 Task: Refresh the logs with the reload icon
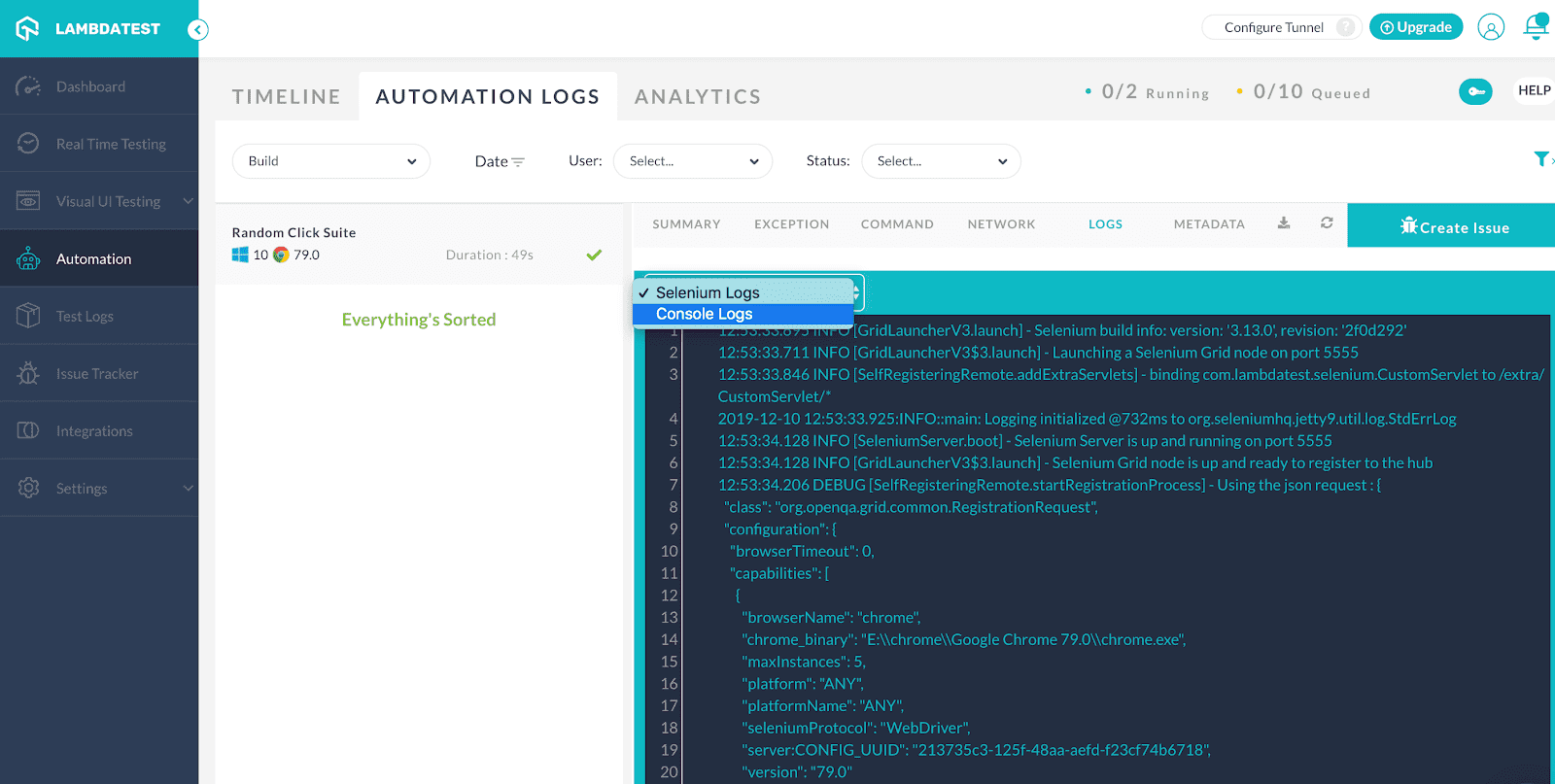coord(1327,223)
